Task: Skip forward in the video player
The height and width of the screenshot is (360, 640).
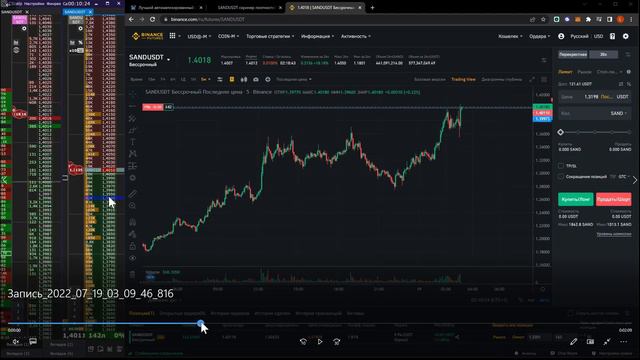Action: [337, 342]
